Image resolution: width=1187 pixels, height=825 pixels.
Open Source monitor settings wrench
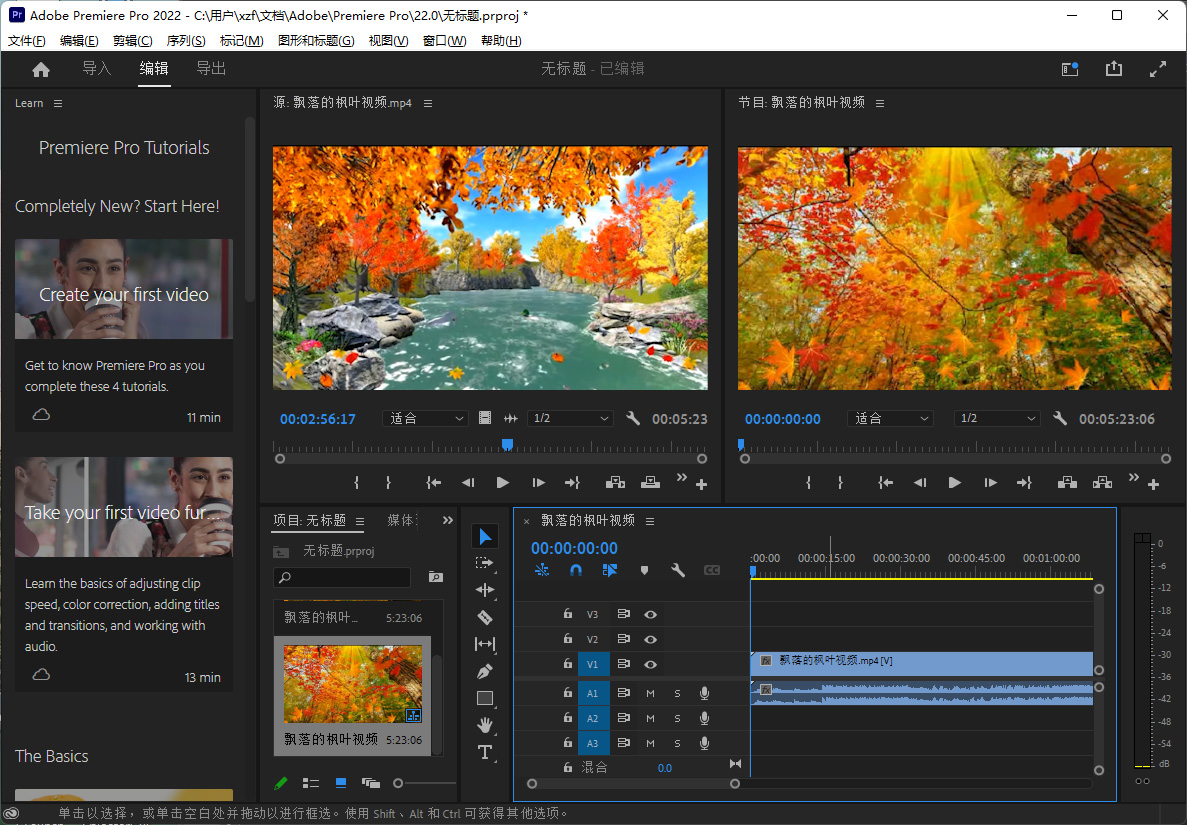click(x=633, y=418)
